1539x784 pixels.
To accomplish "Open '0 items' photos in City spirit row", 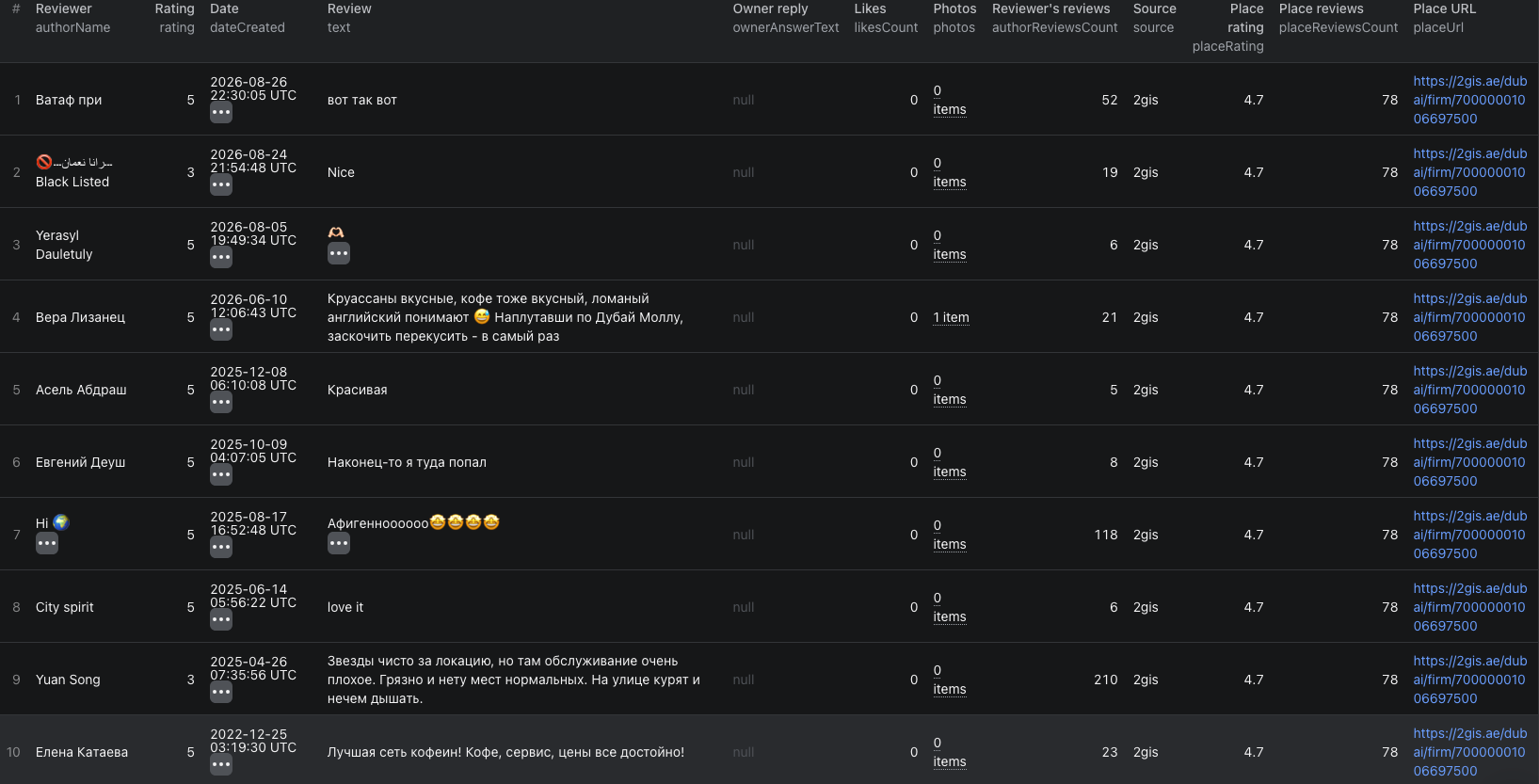I will click(950, 607).
